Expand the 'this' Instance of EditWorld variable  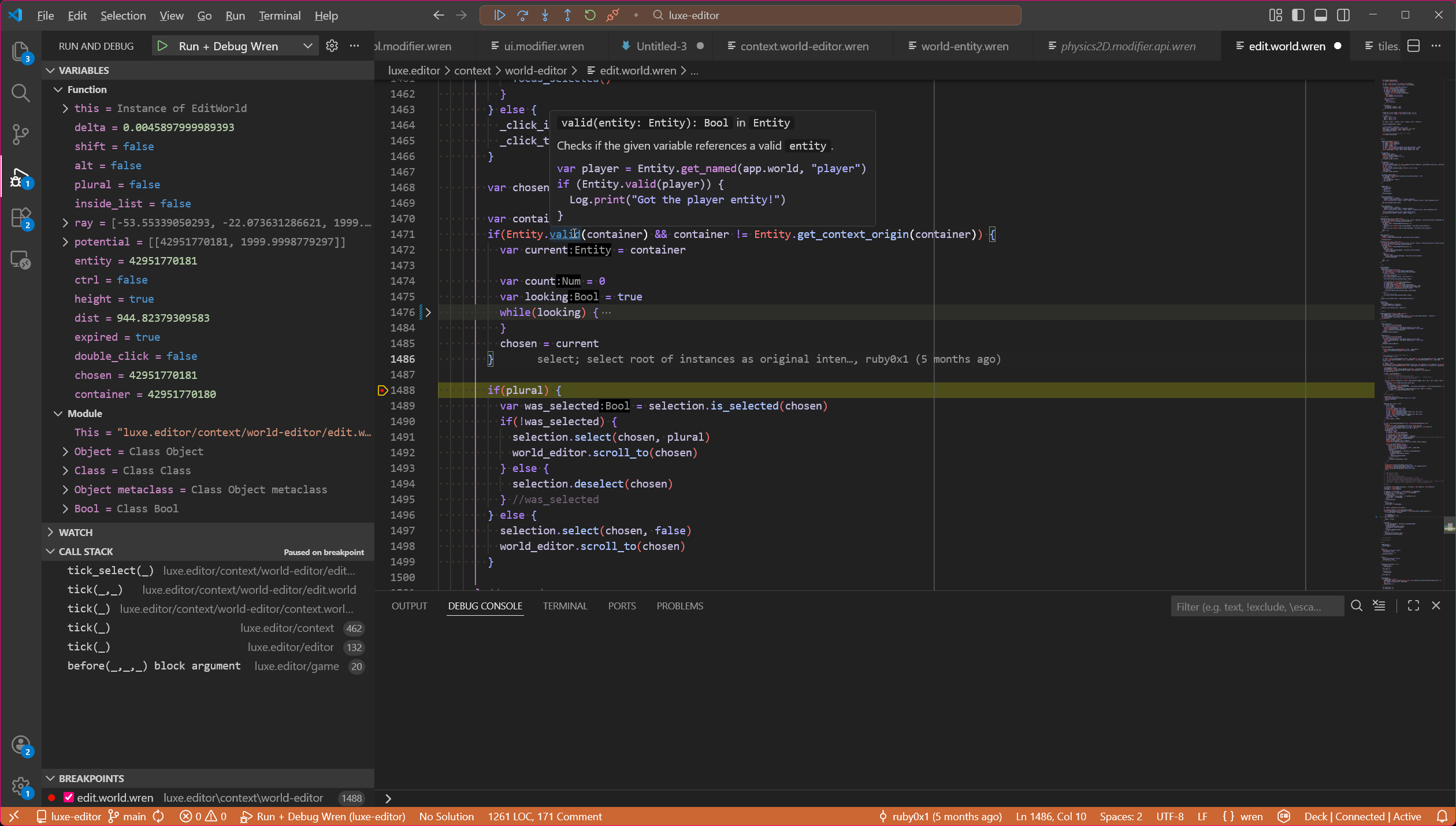(65, 109)
